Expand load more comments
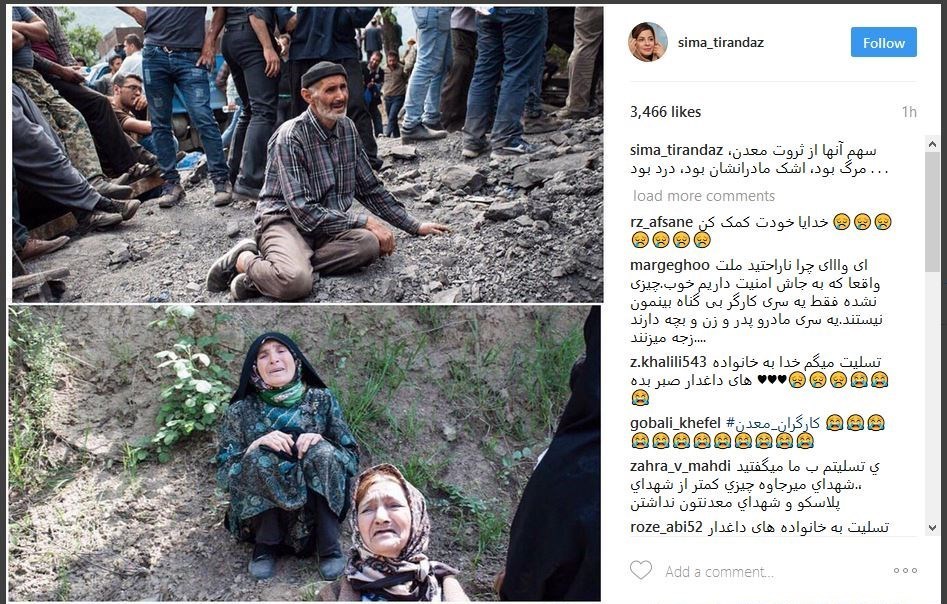Viewport: 947px width, 604px height. [704, 196]
